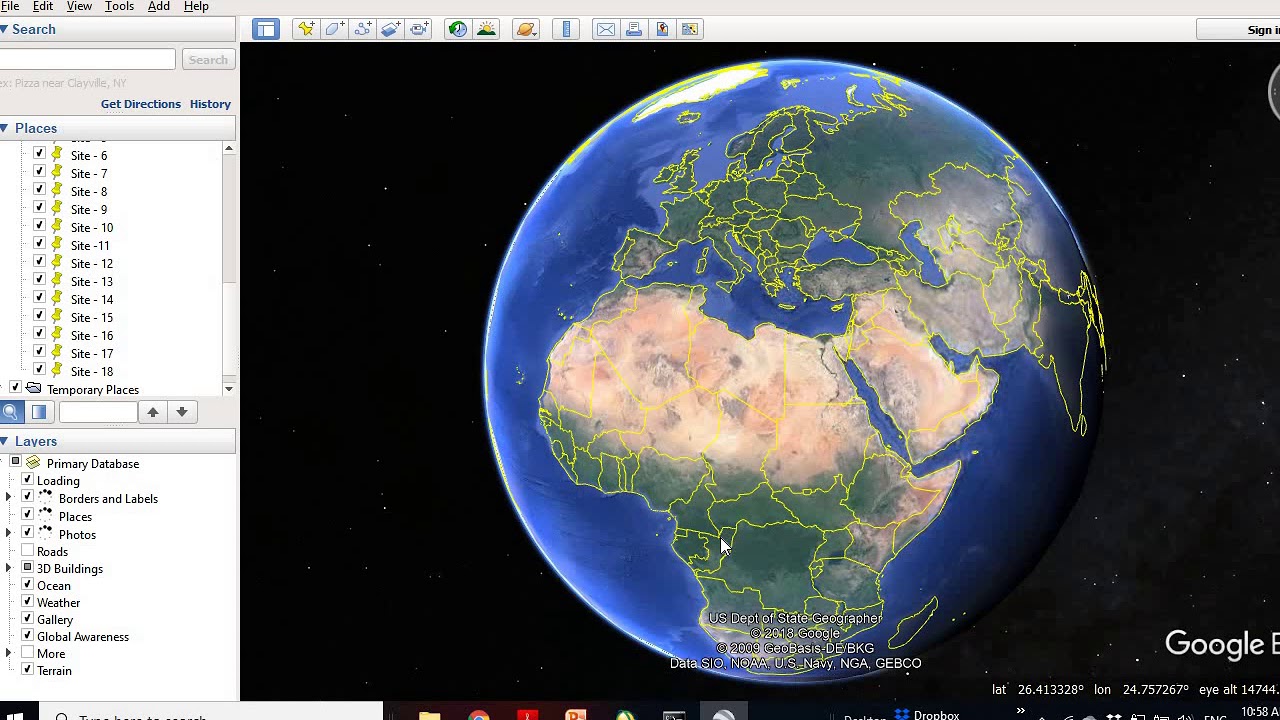Open the planet switcher dropdown
This screenshot has width=1280, height=720.
tap(526, 29)
